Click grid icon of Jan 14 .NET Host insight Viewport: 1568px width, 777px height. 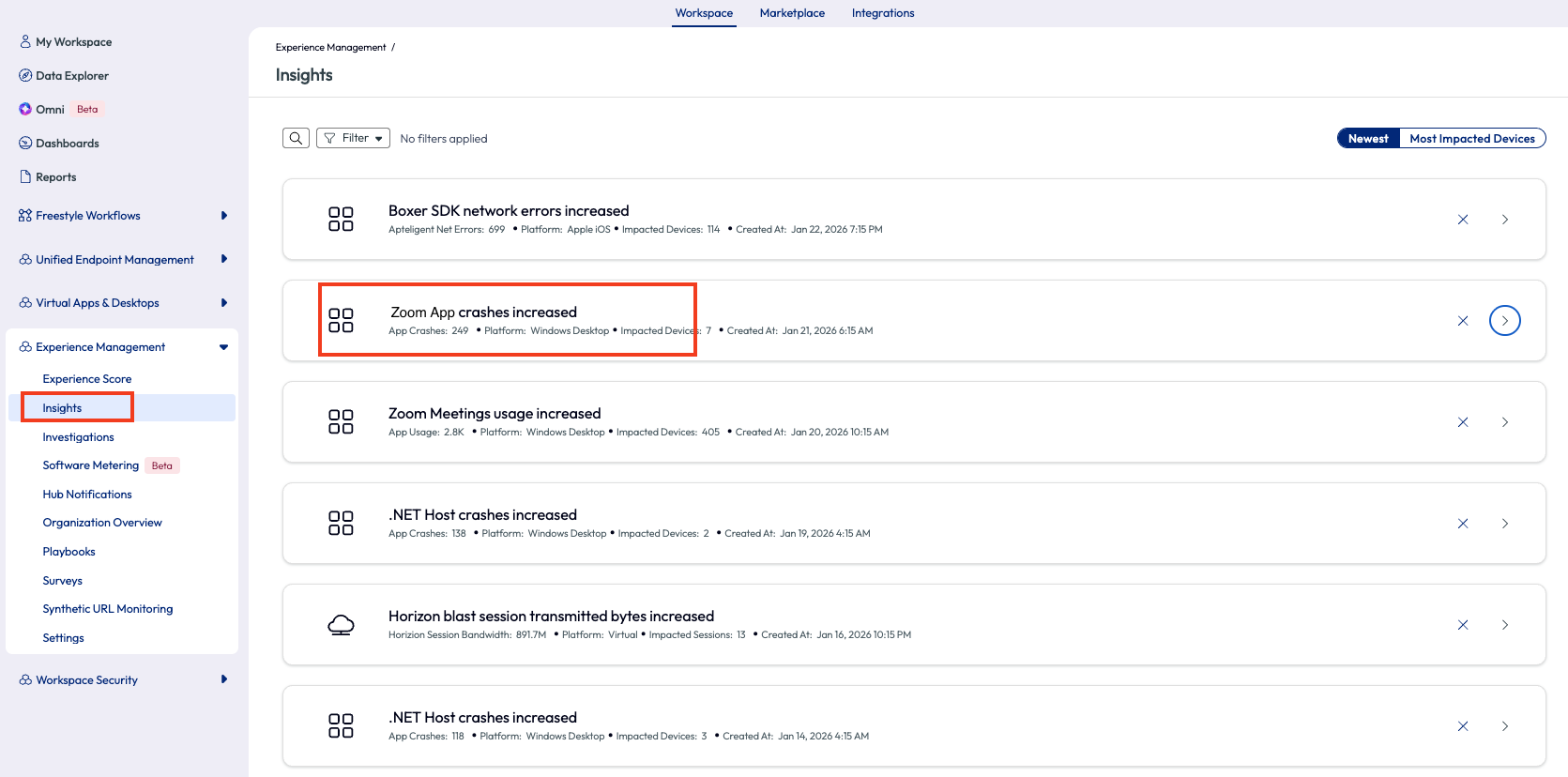341,725
